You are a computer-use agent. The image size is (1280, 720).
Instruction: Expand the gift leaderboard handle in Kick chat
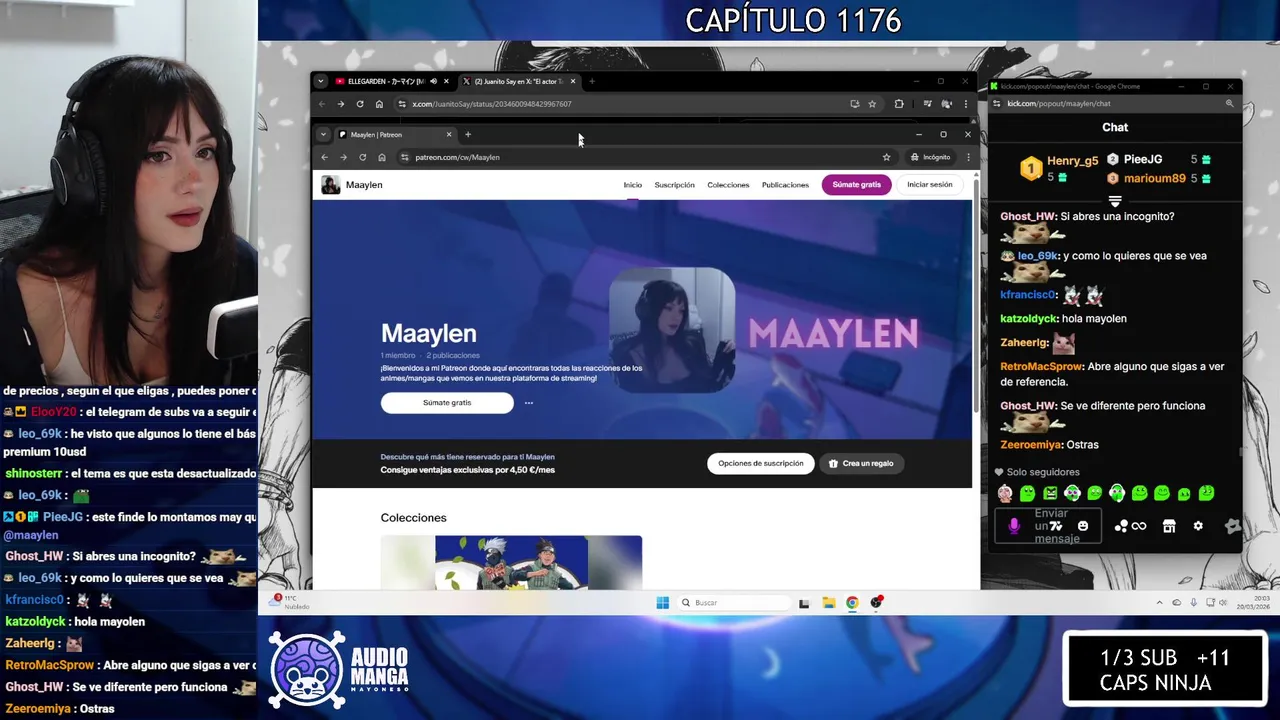coord(1115,201)
